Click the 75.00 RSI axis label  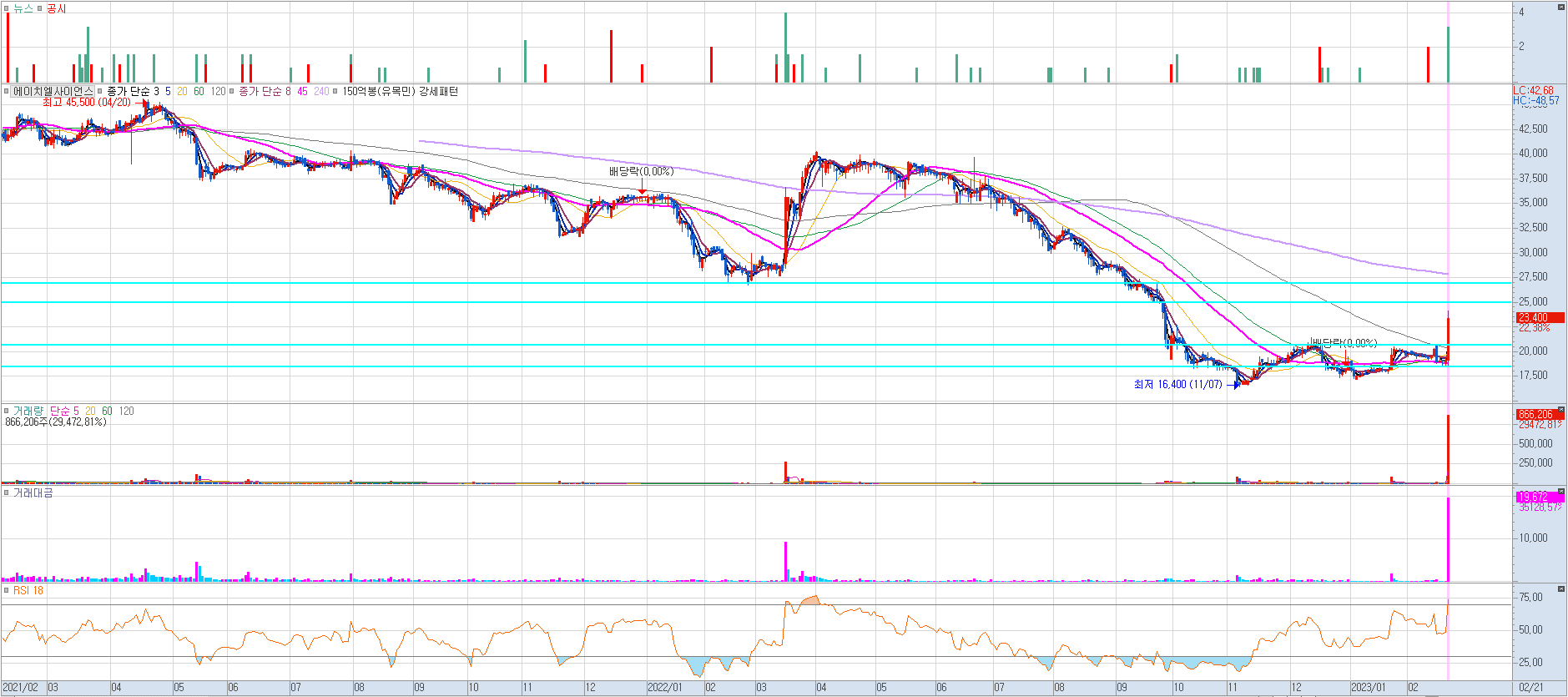coord(1531,597)
